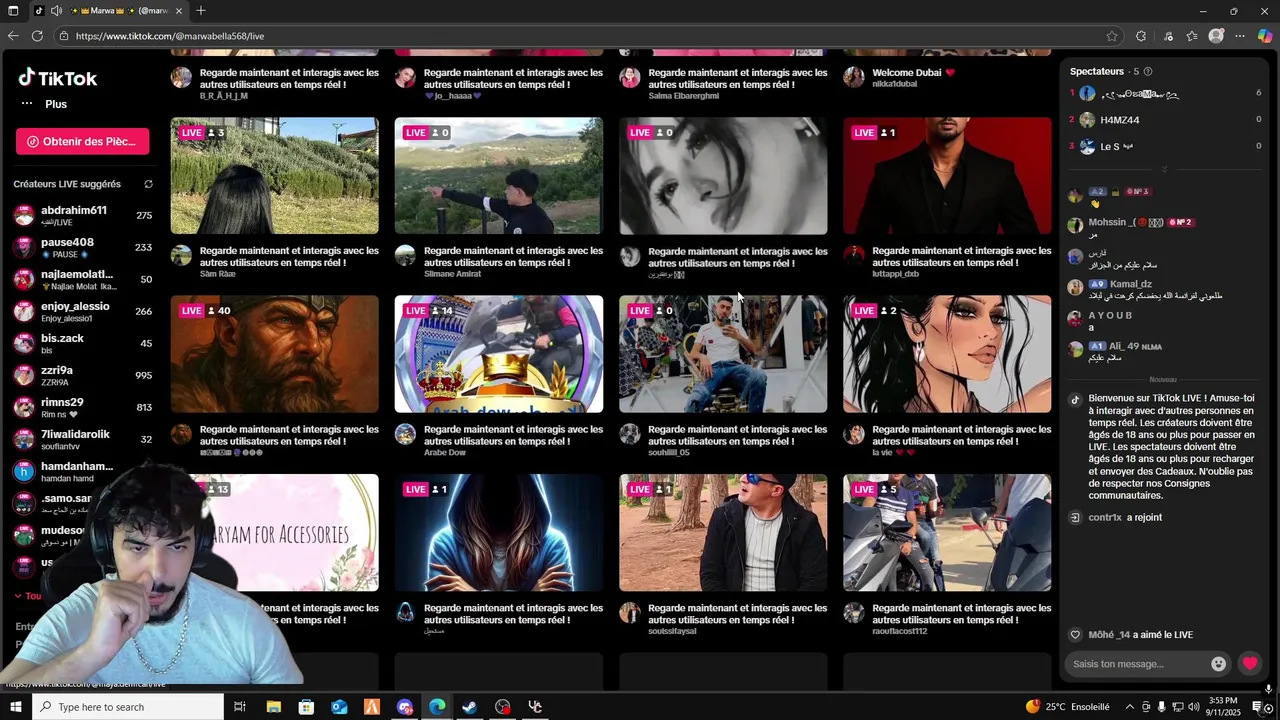Reload the page in the browser
The image size is (1280, 720).
37,36
